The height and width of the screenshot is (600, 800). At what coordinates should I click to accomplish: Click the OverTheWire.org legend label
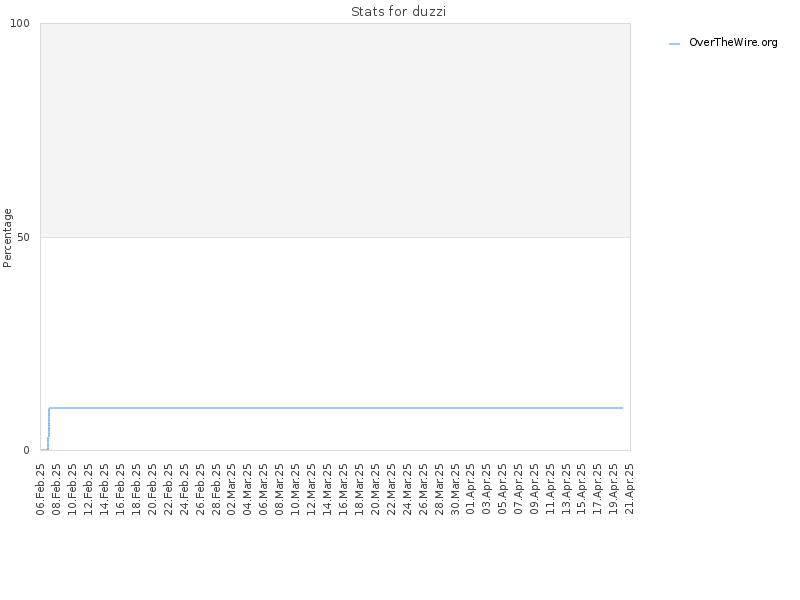pyautogui.click(x=733, y=43)
